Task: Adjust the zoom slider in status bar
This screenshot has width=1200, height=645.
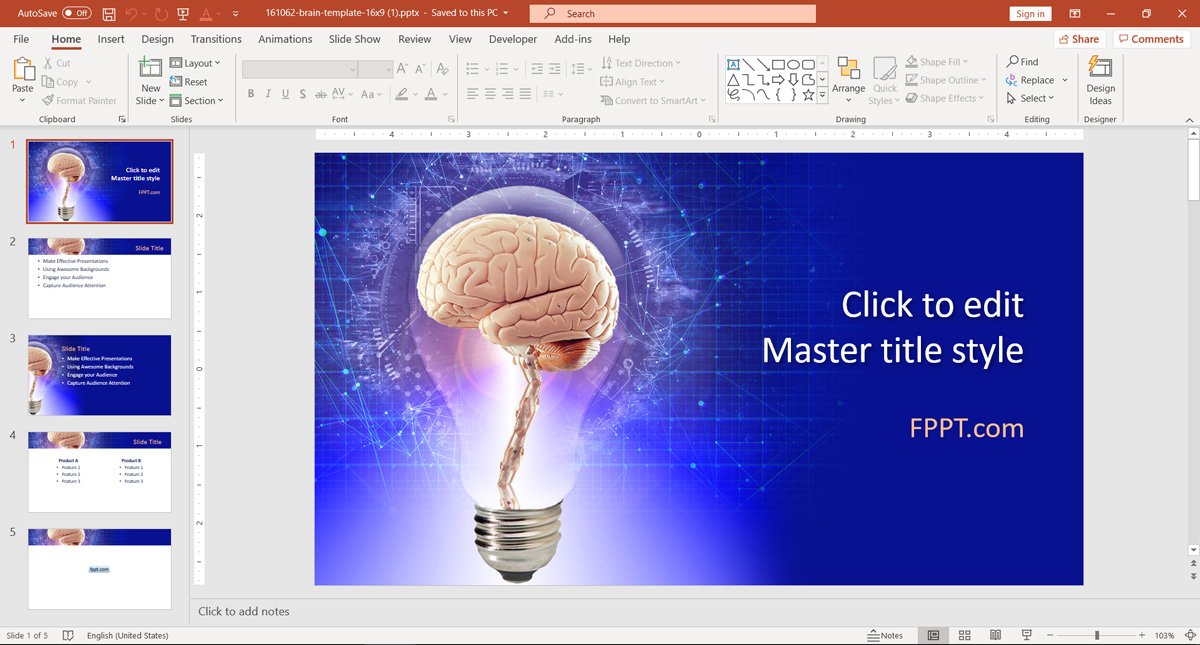Action: pos(1097,635)
